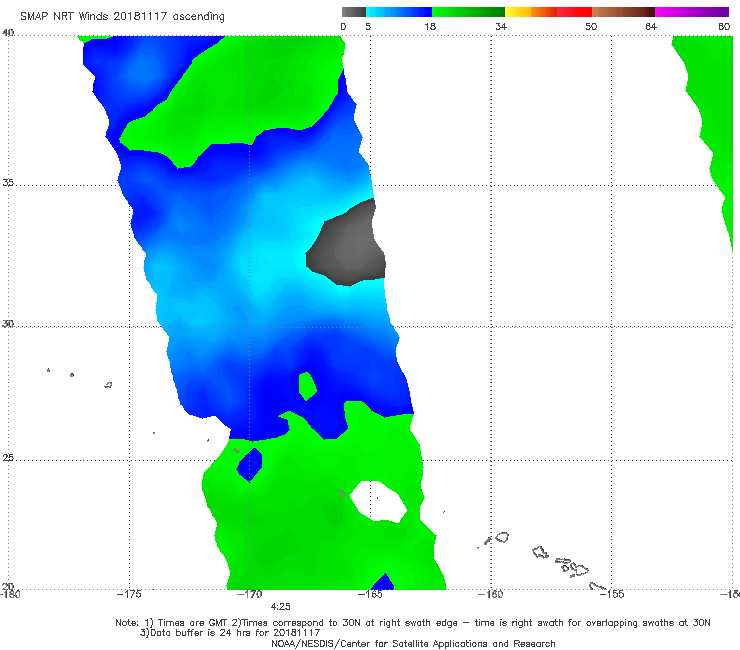Select the magenta-purple color bar segment
740x650 pixels.
[x=692, y=12]
